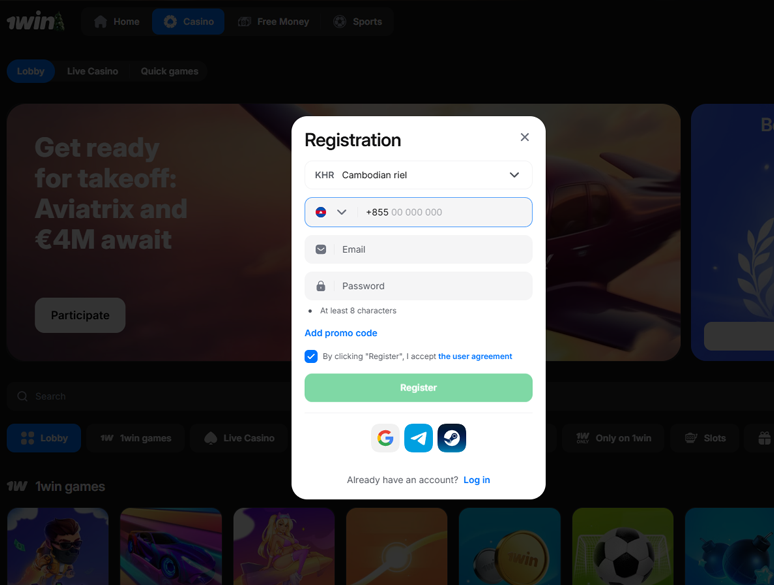
Task: Follow the Log in link
Action: pyautogui.click(x=476, y=480)
